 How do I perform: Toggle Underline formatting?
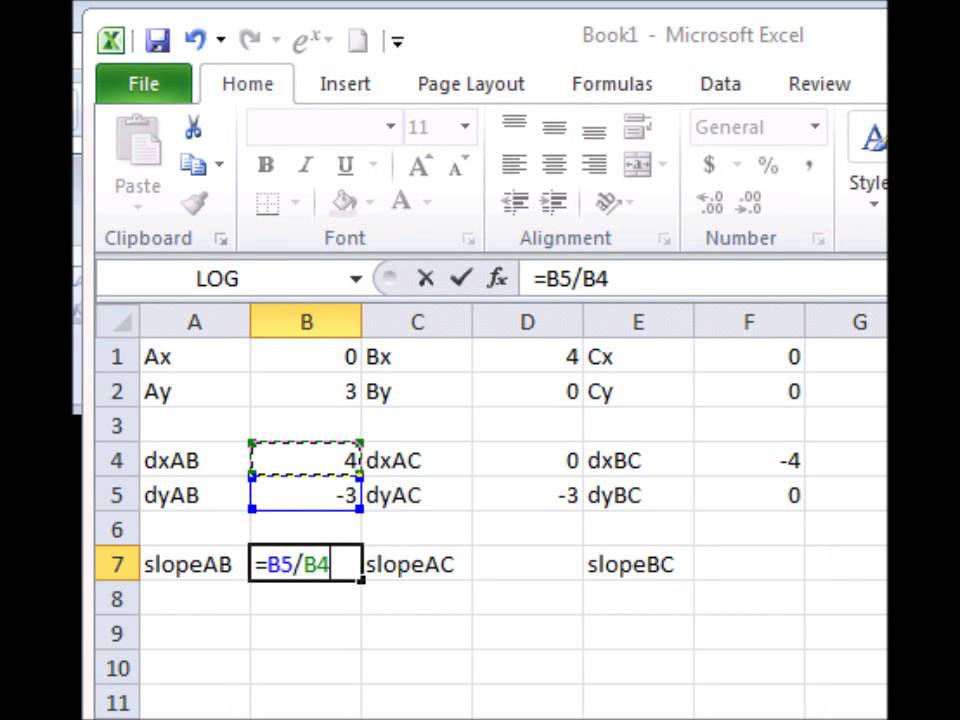point(345,165)
